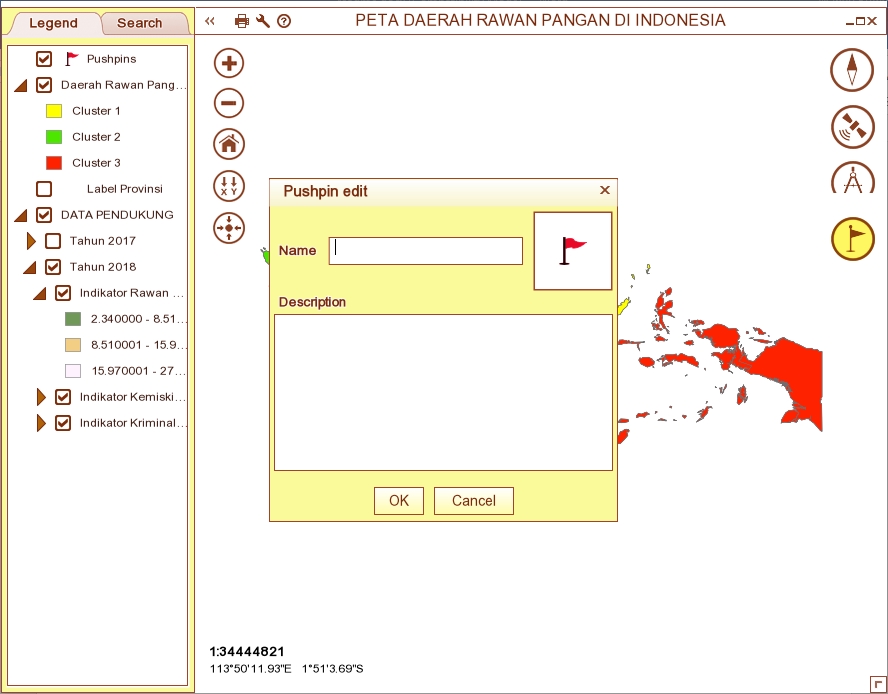This screenshot has width=888, height=694.
Task: Click the Cluster 3 red color swatch
Action: (x=54, y=163)
